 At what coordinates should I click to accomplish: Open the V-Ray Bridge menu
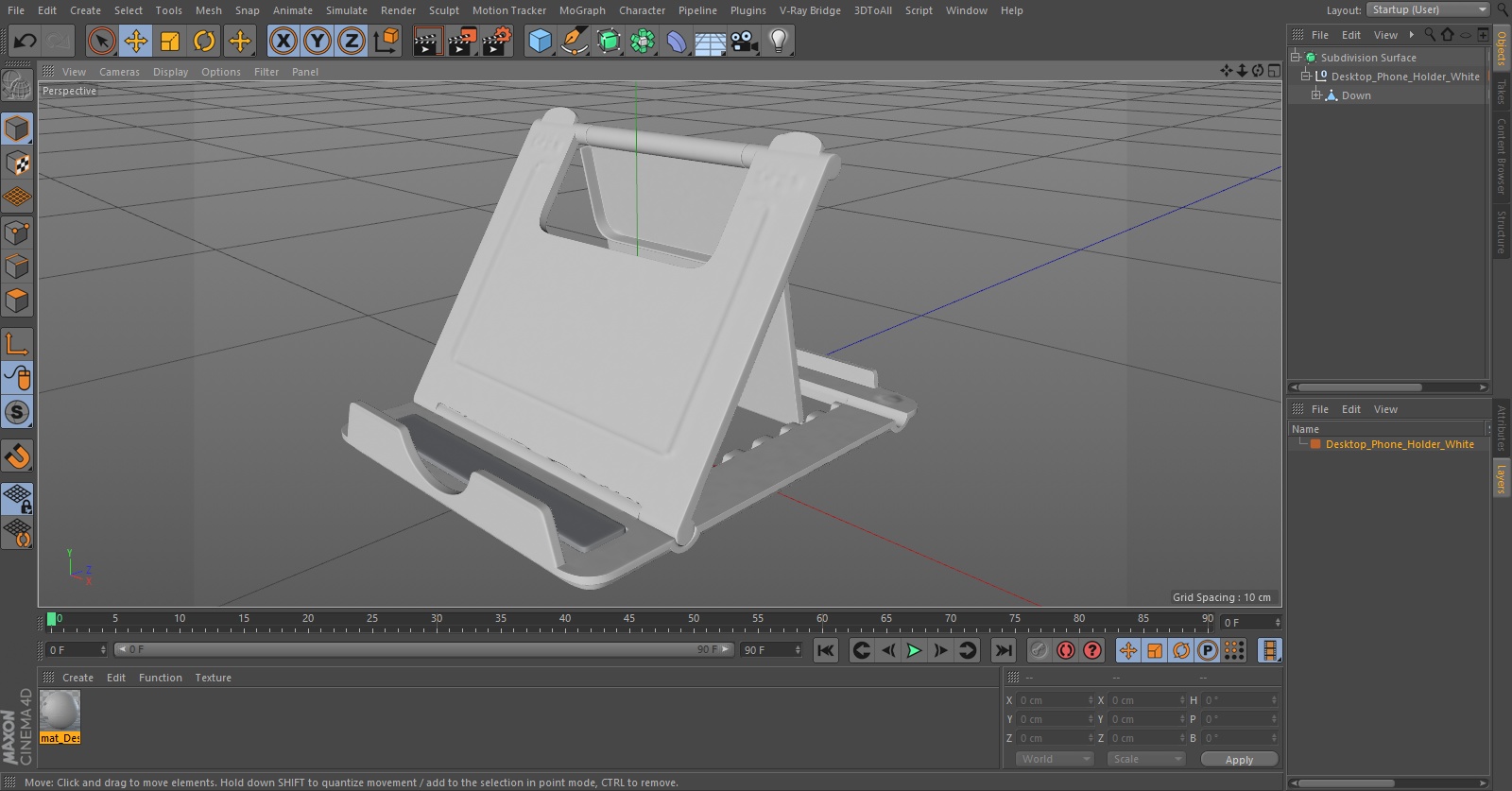(x=810, y=10)
